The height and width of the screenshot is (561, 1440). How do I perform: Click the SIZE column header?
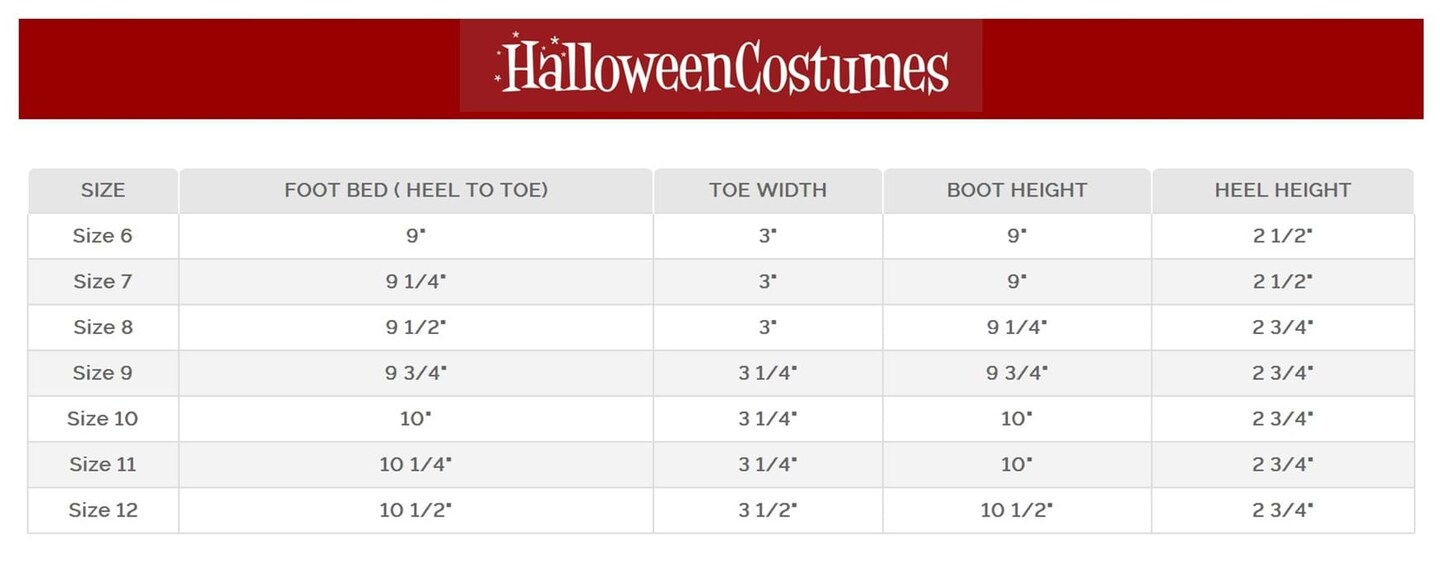pos(103,190)
